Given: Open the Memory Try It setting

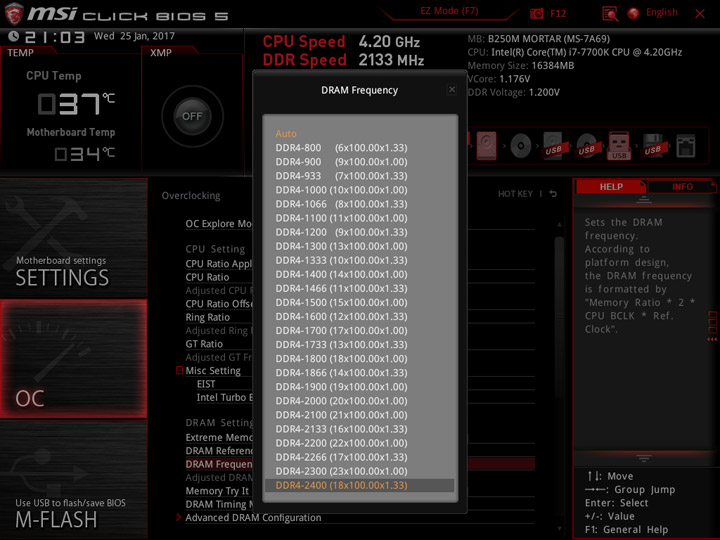Looking at the screenshot, I should [x=217, y=491].
